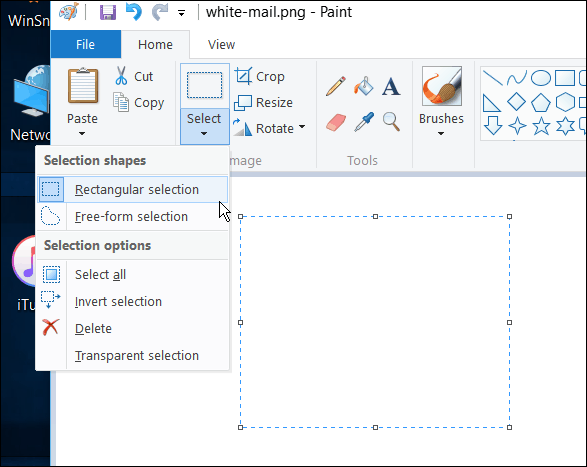Image resolution: width=587 pixels, height=467 pixels.
Task: Expand the Paste dropdown arrow
Action: [x=82, y=134]
